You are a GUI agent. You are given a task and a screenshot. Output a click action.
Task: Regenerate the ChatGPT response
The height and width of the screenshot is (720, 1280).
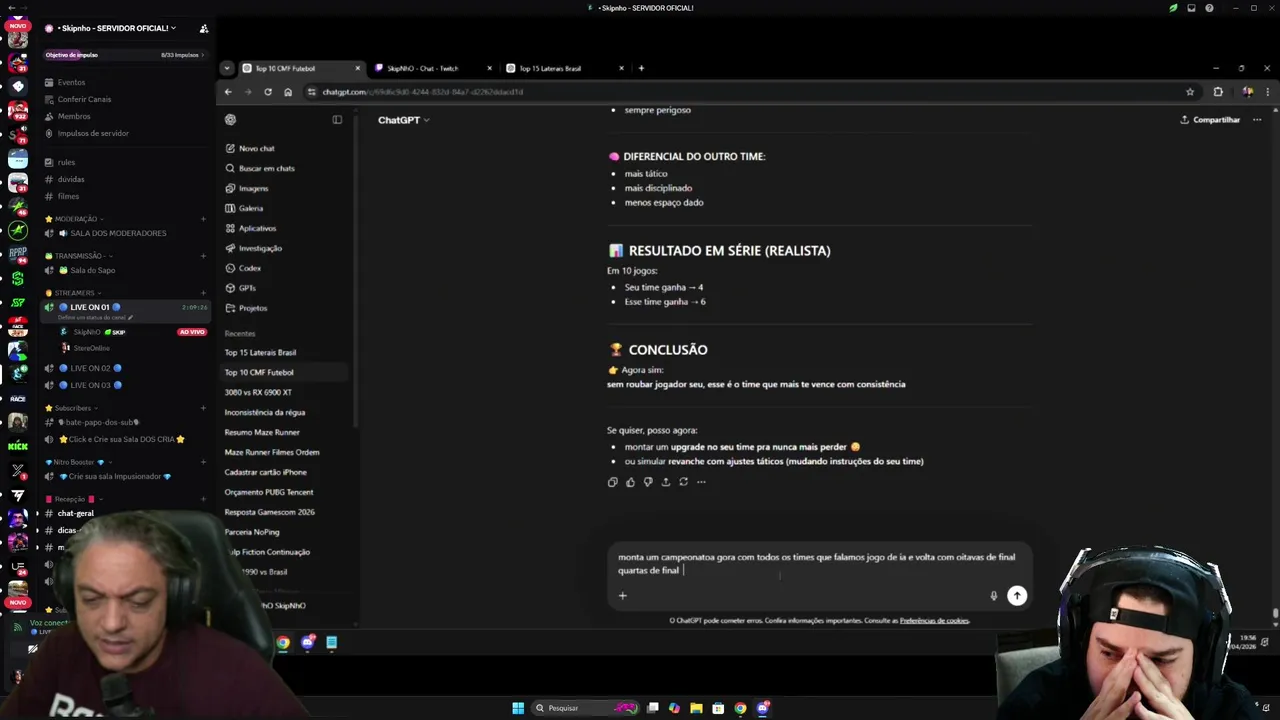coord(684,482)
